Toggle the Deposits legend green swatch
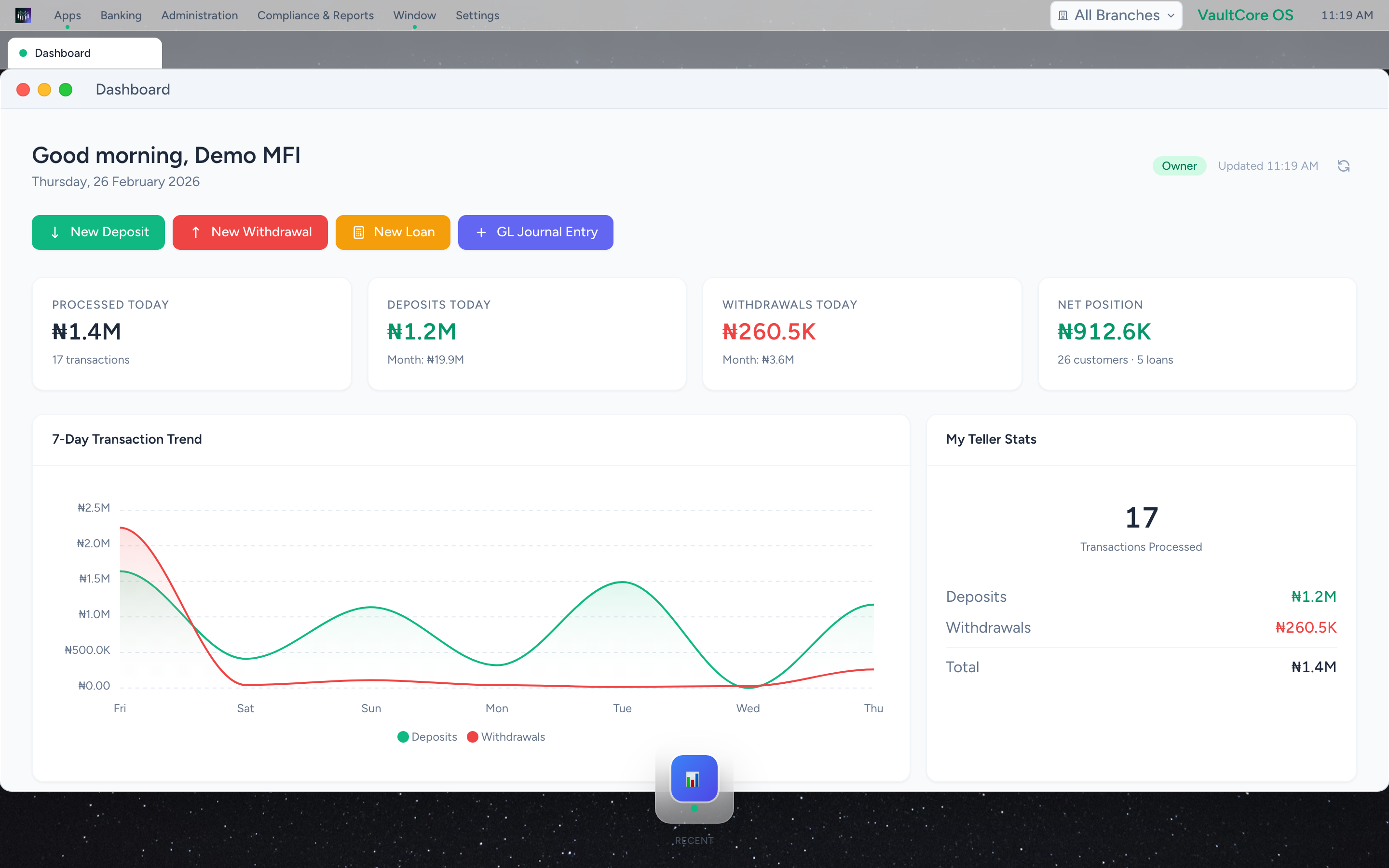 point(403,736)
